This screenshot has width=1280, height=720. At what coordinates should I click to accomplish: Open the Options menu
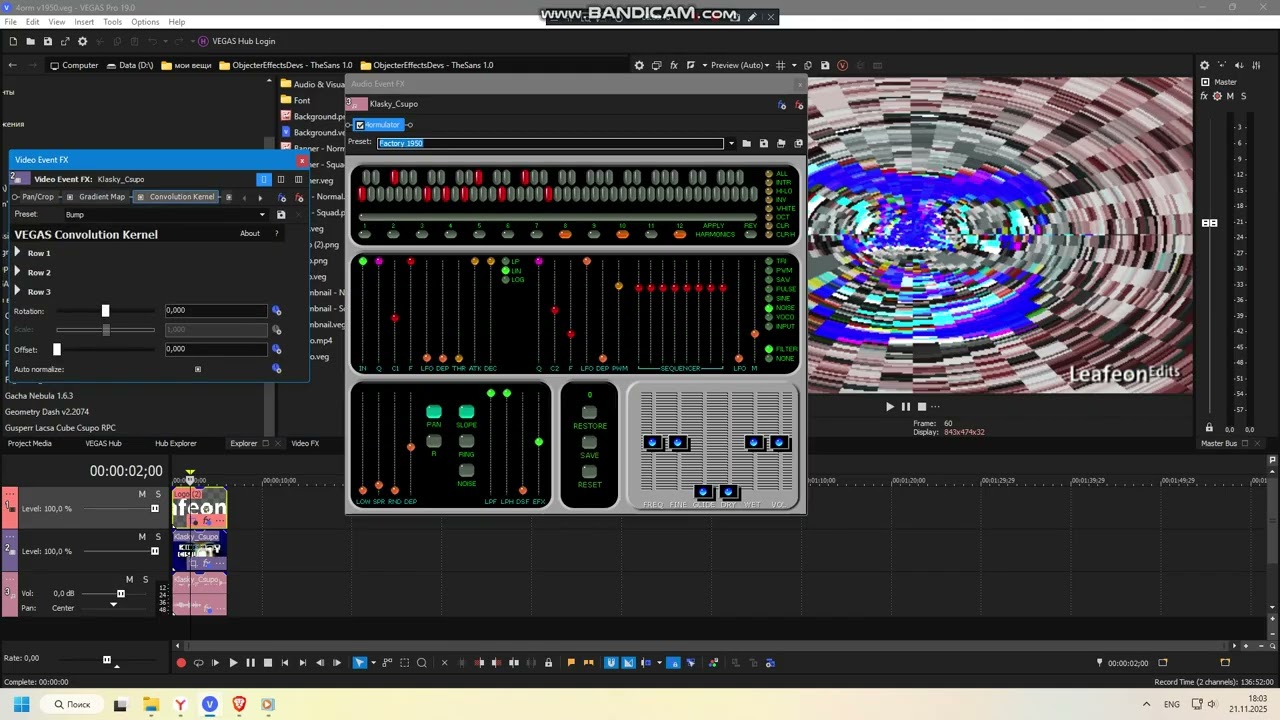145,21
